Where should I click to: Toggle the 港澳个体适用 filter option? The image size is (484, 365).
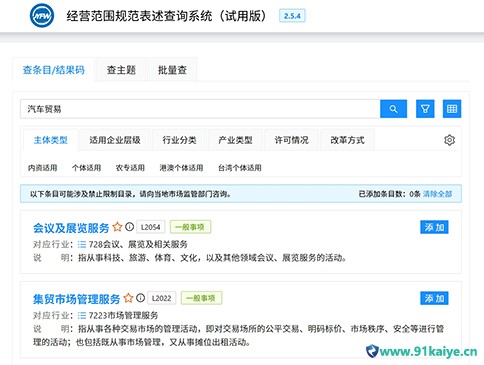point(181,168)
